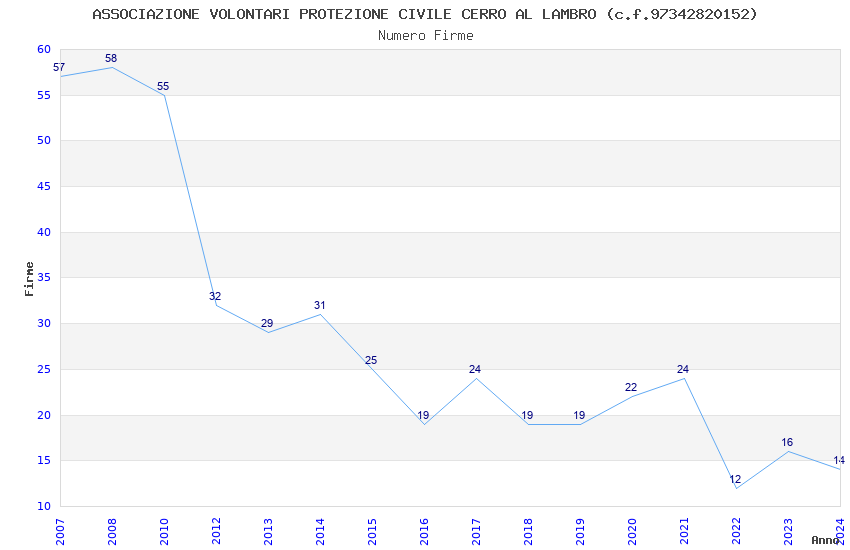Click the x-axis year 2008
This screenshot has height=550, width=850.
[112, 532]
